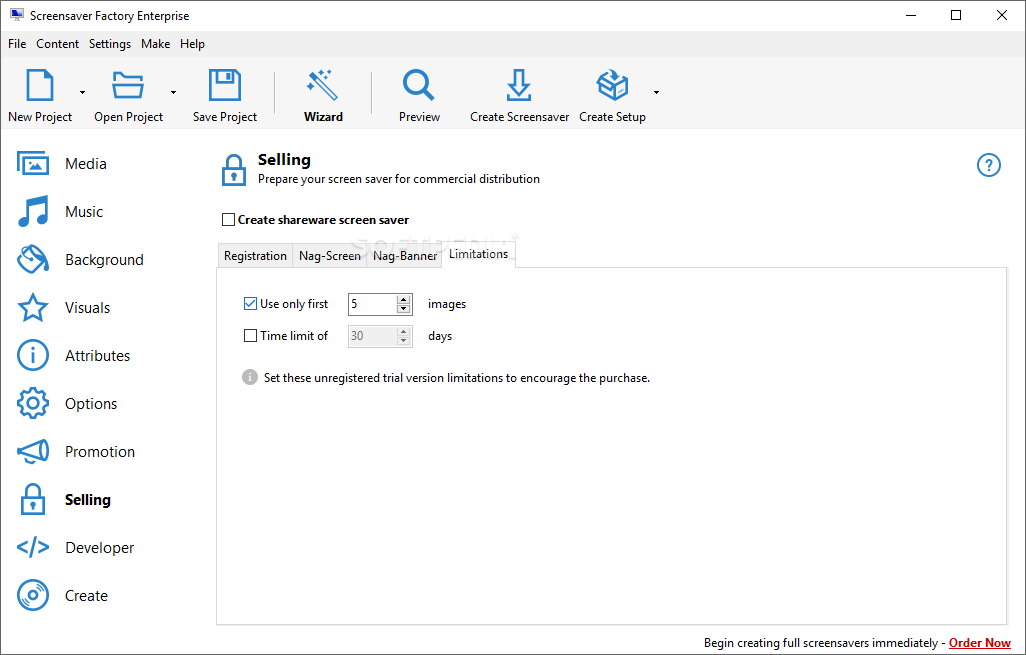Click the app icon in title bar

(x=16, y=15)
